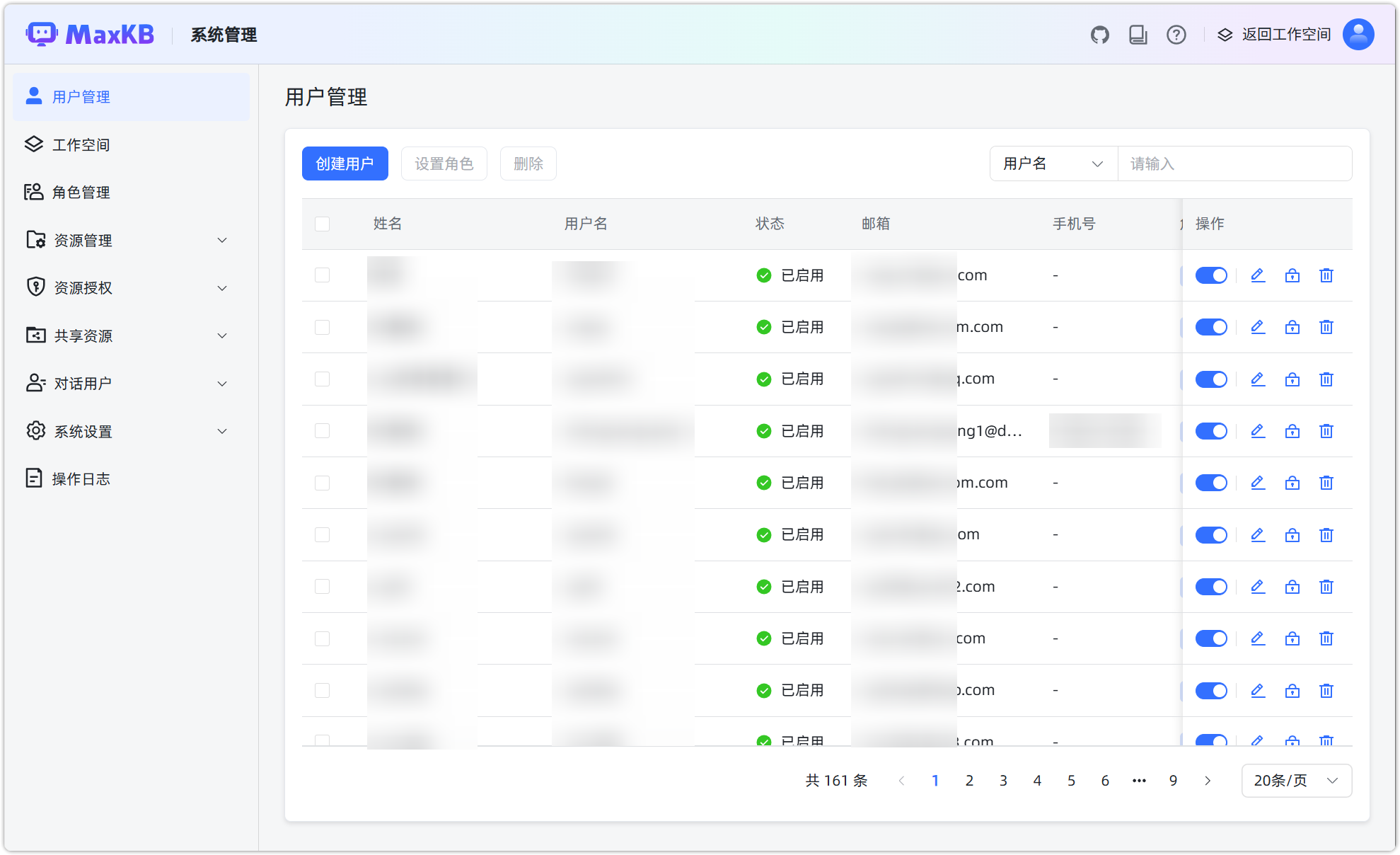Open the 用户名 search filter dropdown

tap(1053, 163)
